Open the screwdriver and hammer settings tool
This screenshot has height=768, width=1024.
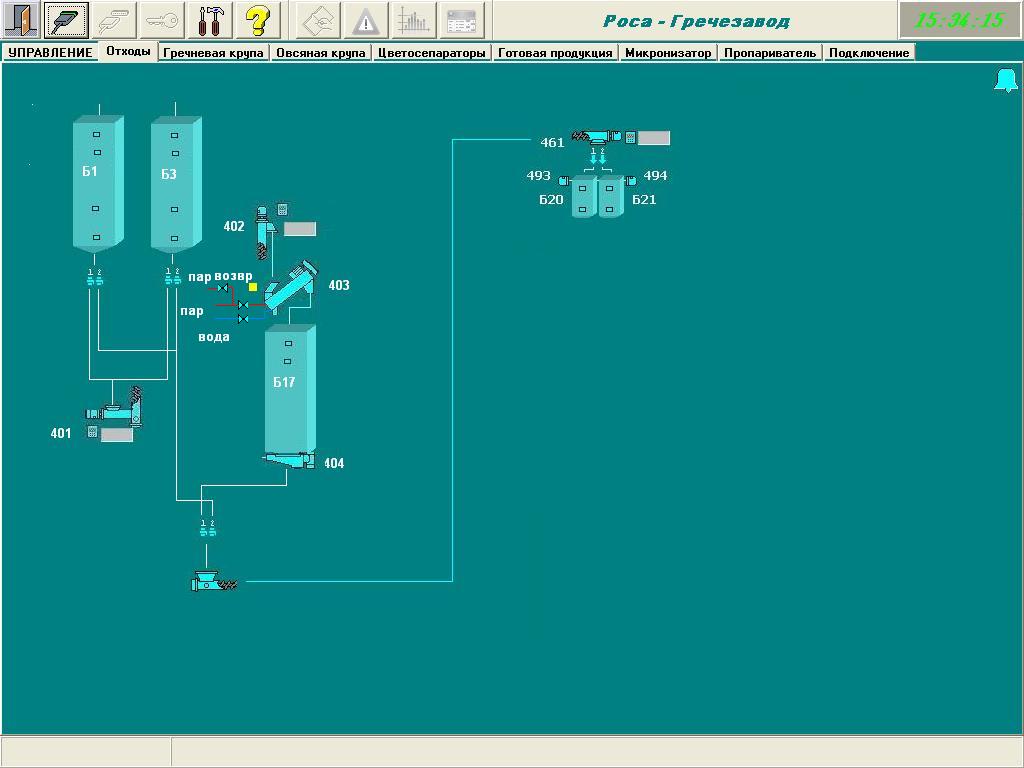(x=211, y=20)
